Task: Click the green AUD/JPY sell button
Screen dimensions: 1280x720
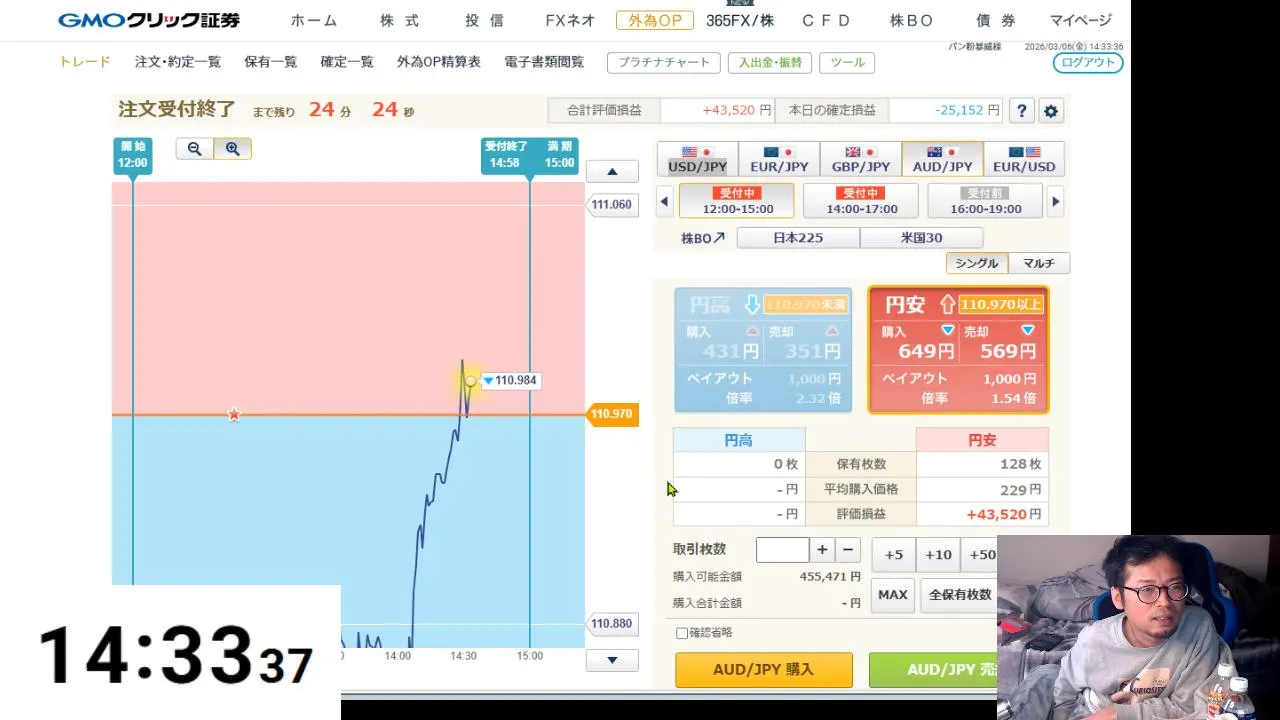Action: pos(933,670)
